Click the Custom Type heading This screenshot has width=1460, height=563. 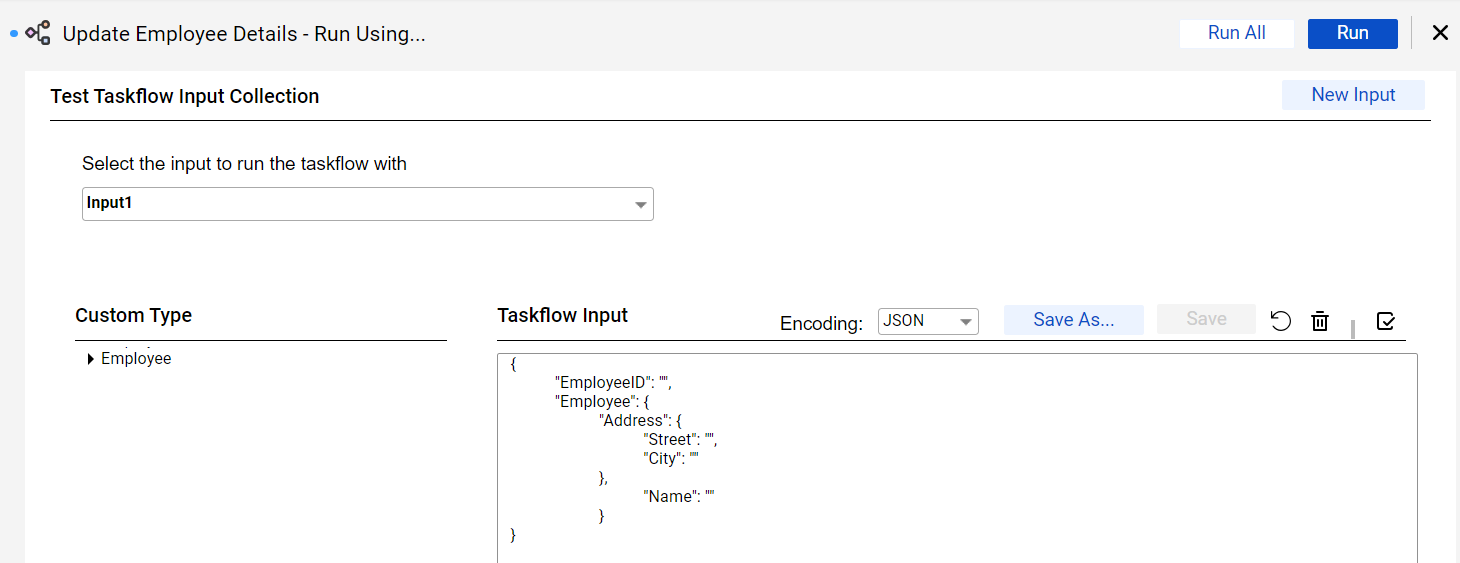(x=134, y=315)
